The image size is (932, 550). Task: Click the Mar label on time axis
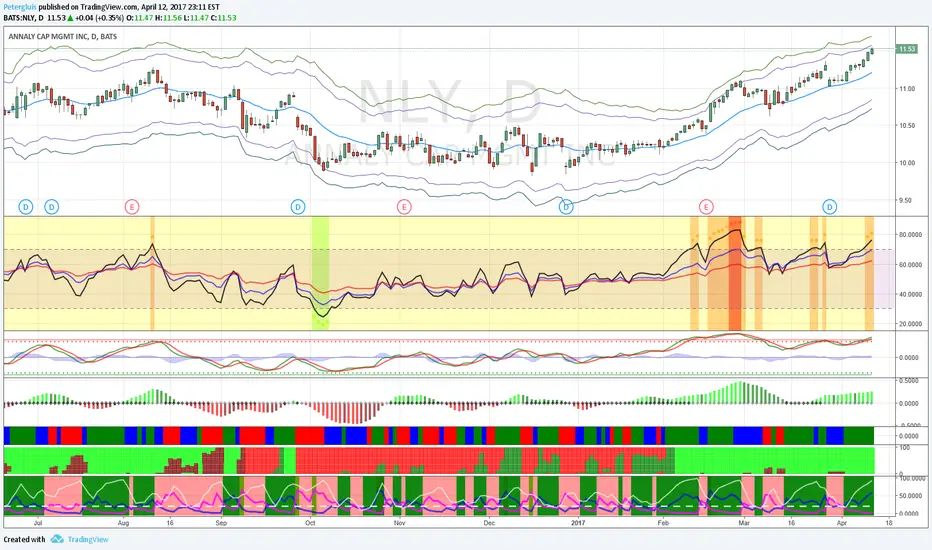coord(744,523)
